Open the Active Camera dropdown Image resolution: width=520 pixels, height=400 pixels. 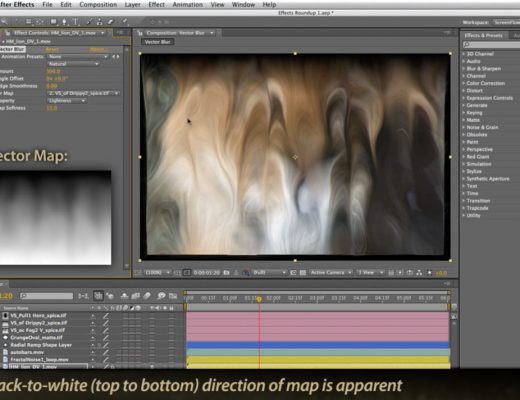[x=330, y=273]
